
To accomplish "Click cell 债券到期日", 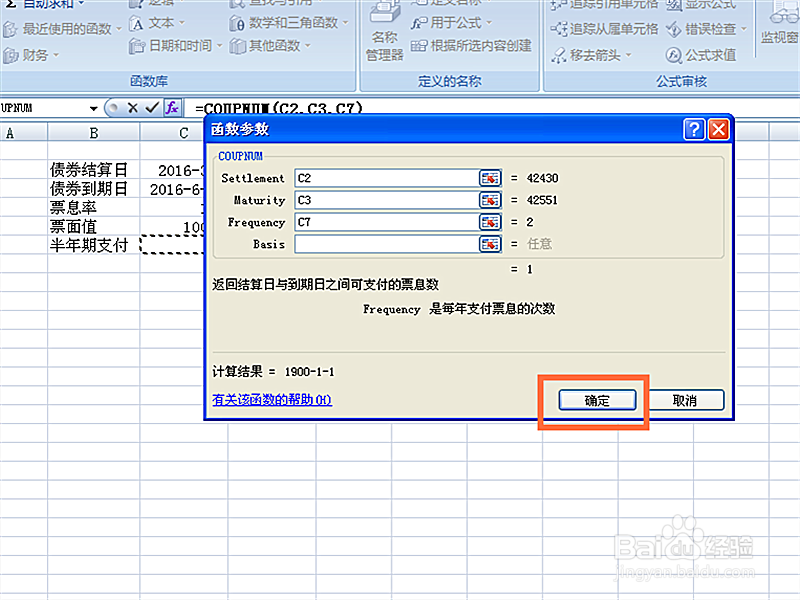I will coord(94,189).
